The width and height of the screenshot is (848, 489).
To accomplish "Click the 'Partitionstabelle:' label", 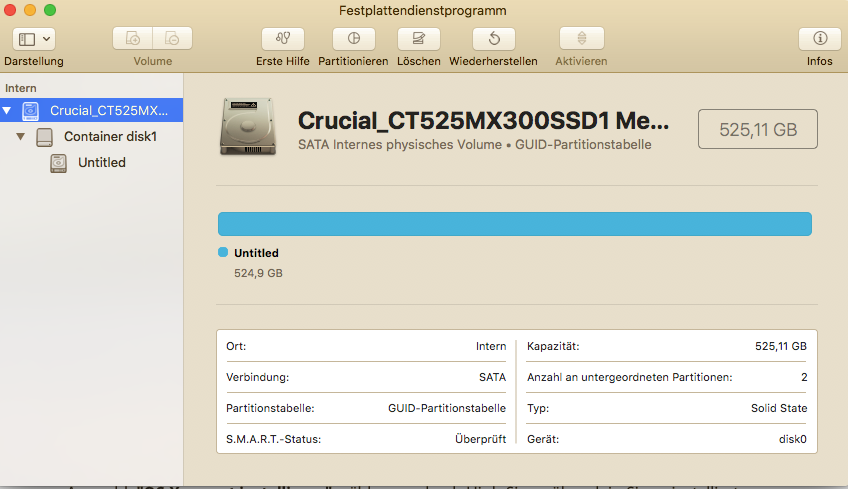I will (270, 408).
